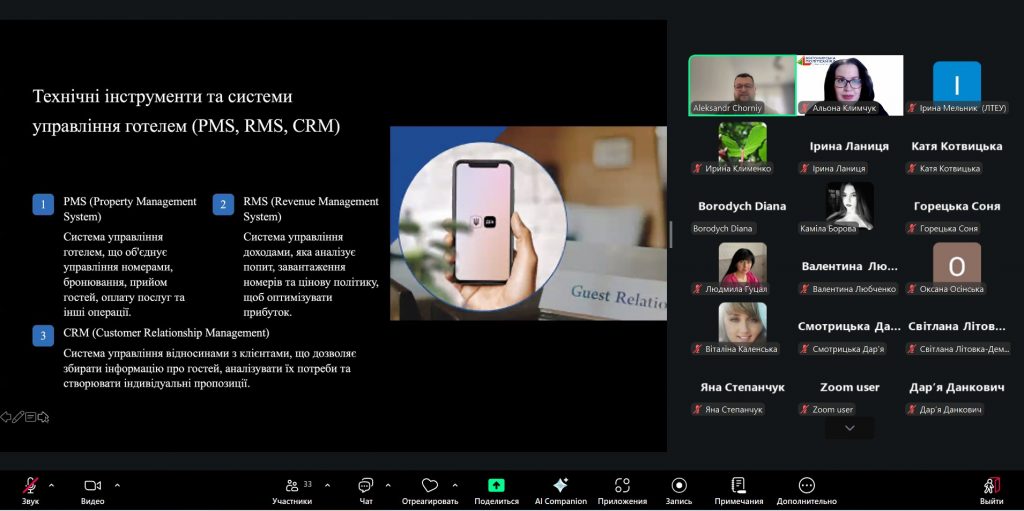Viewport: 1024px width, 511px height.
Task: Expand arrow next to Участники
Action: coord(327,485)
